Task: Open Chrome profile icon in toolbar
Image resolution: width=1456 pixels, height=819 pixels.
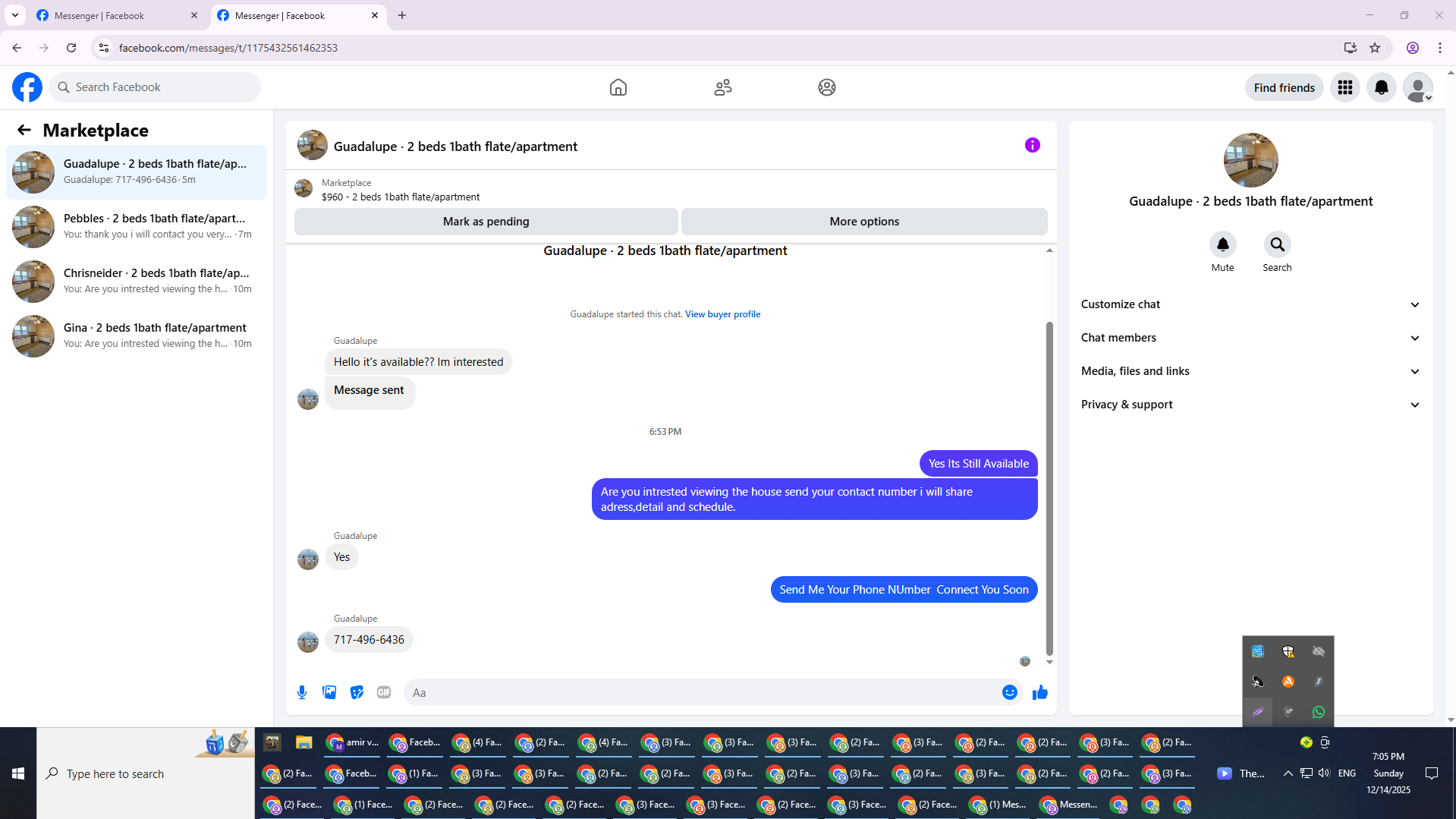Action: [x=1413, y=48]
